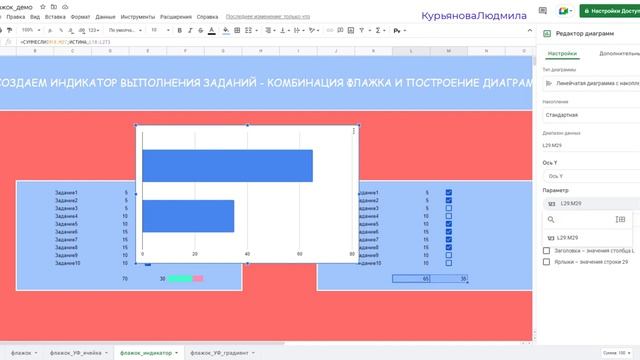Image resolution: width=640 pixels, height=360 pixels.
Task: Switch to the Дополнительные tab in chart editor
Action: pos(619,53)
